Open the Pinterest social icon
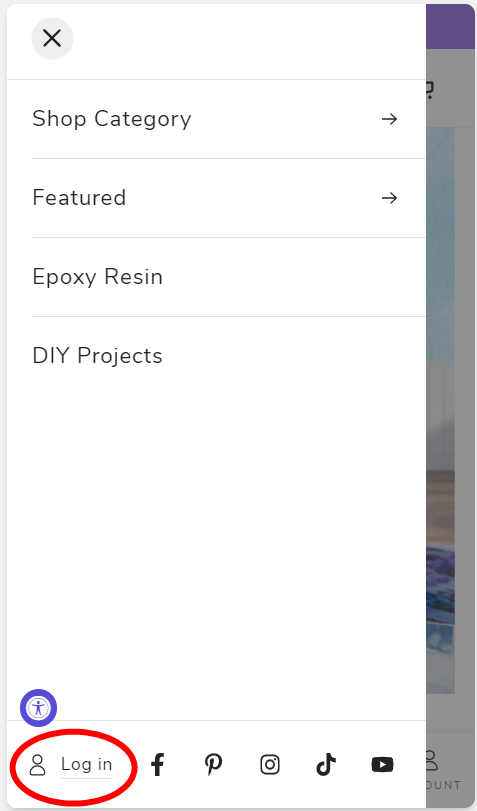The image size is (477, 811). tap(213, 764)
